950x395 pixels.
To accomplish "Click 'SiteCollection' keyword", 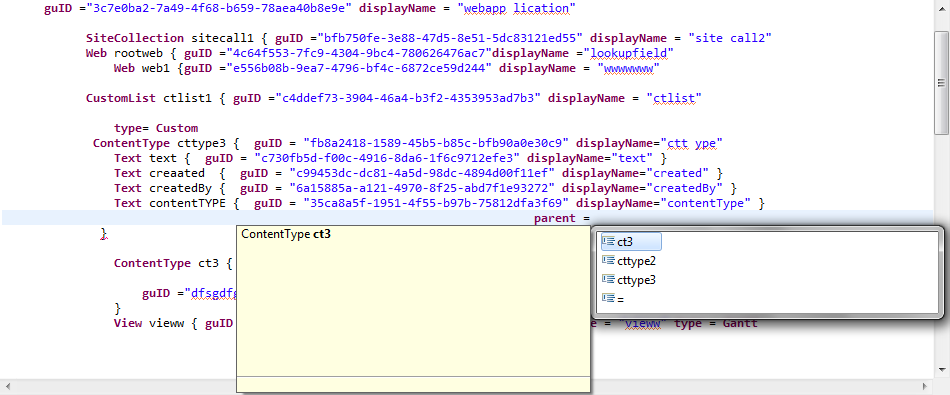I will click(135, 38).
